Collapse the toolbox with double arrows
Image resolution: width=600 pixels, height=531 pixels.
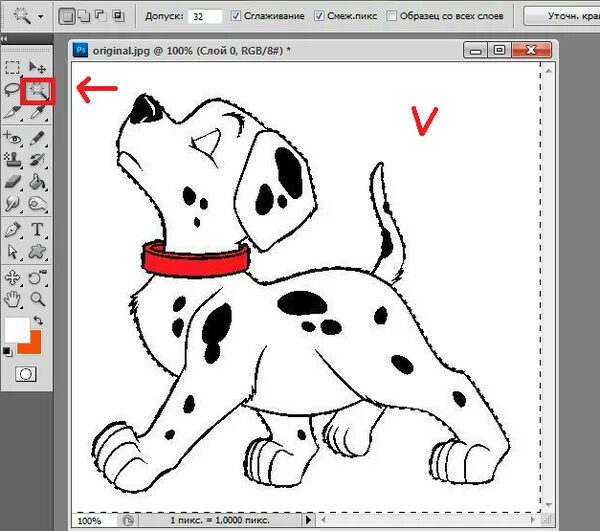click(4, 38)
